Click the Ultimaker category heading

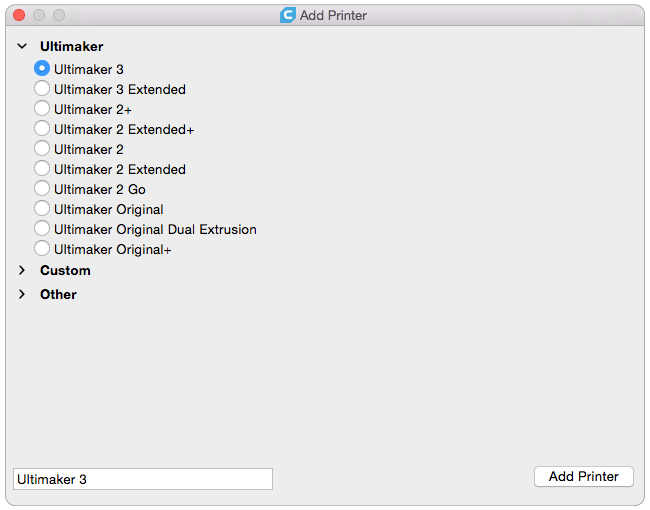coord(71,46)
